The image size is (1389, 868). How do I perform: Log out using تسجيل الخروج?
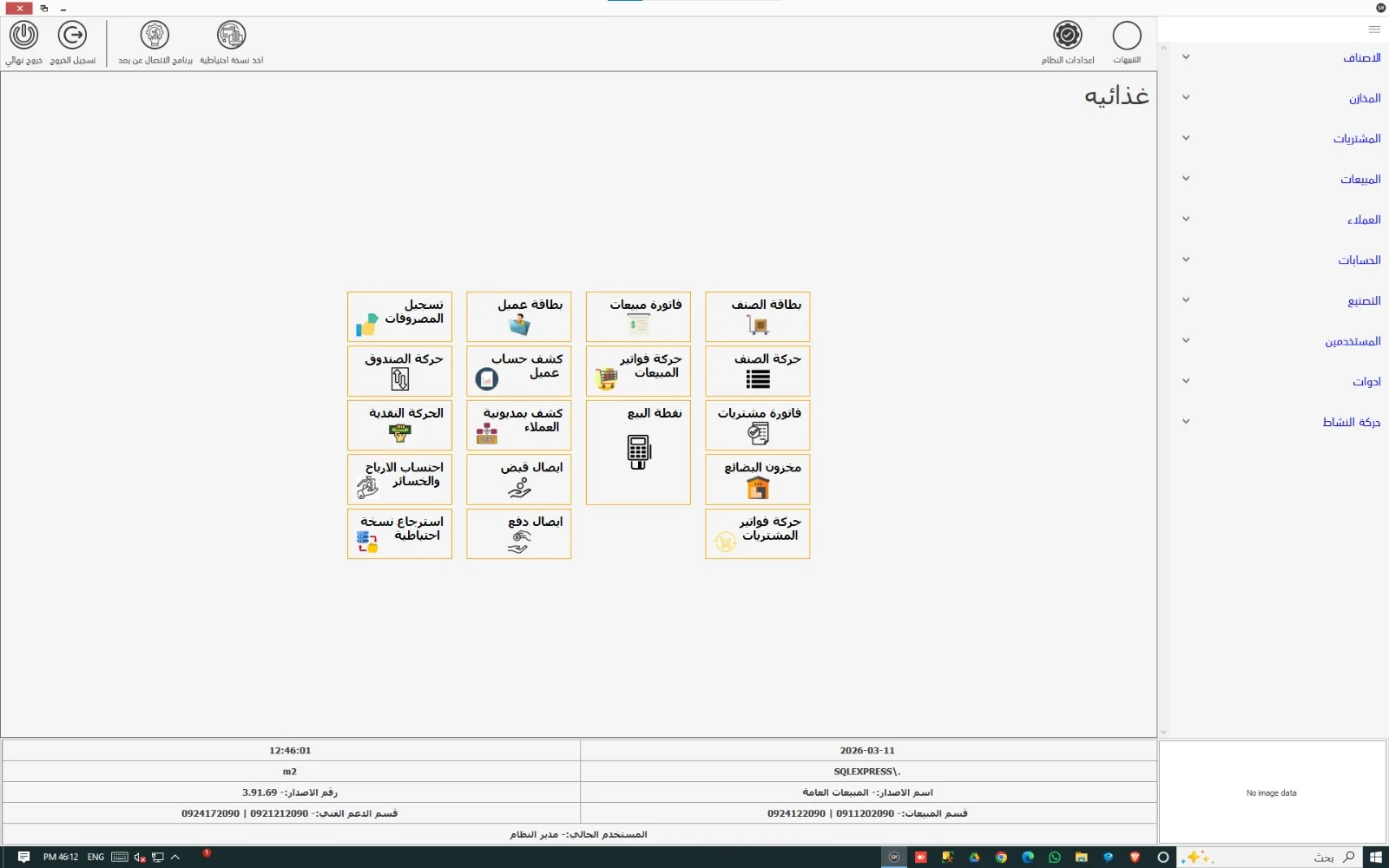(x=73, y=42)
